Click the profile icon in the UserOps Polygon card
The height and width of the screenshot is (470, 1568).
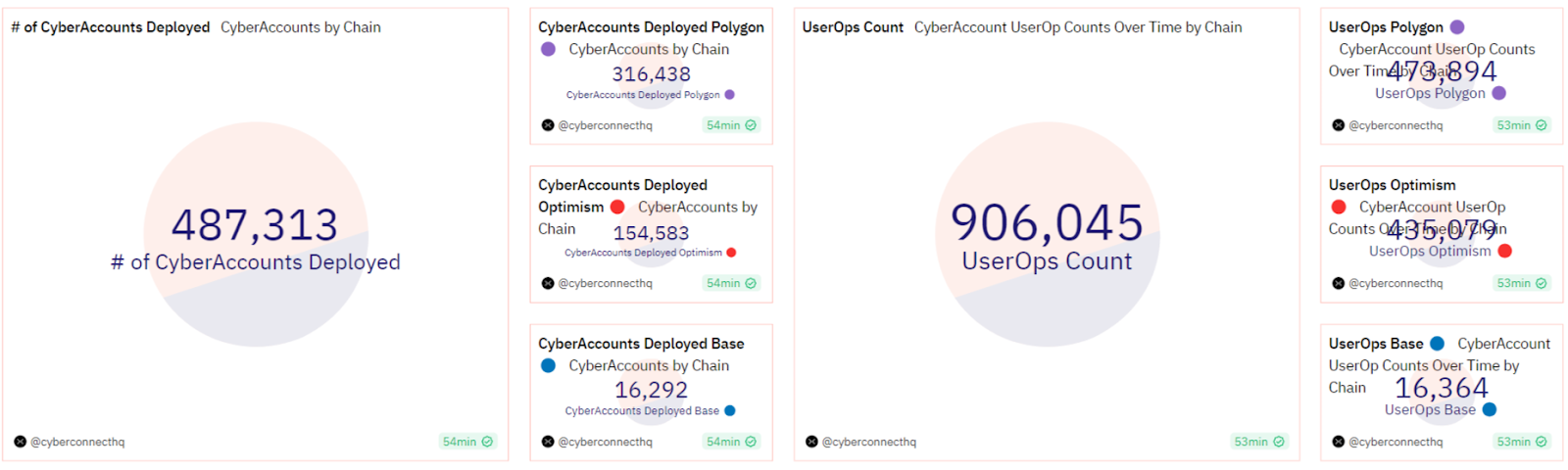point(1339,125)
